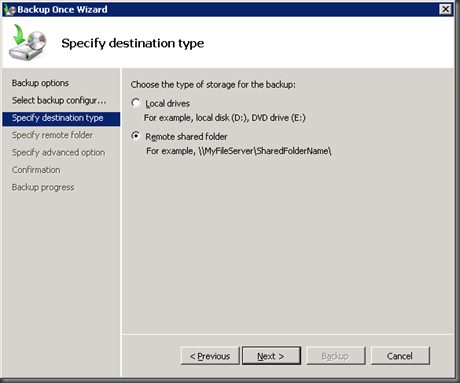Open the Backup options step
This screenshot has height=383, width=460.
pos(40,83)
